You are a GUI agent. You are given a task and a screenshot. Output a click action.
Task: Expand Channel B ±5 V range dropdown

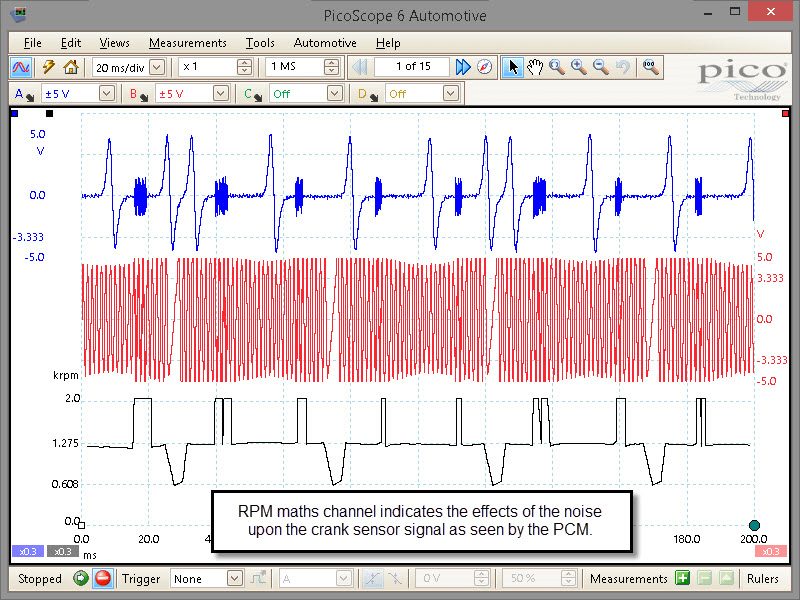click(x=220, y=94)
